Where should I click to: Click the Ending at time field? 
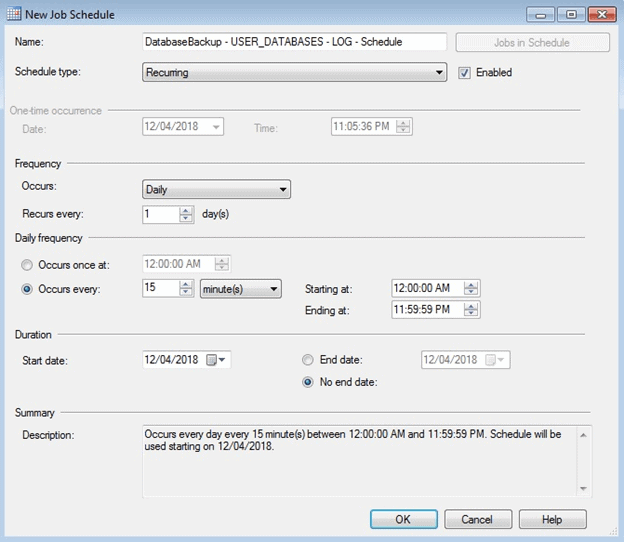pyautogui.click(x=428, y=310)
